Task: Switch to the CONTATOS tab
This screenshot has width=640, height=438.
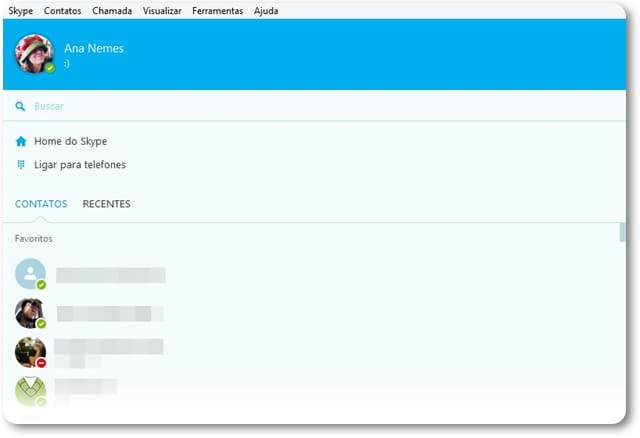Action: point(41,204)
